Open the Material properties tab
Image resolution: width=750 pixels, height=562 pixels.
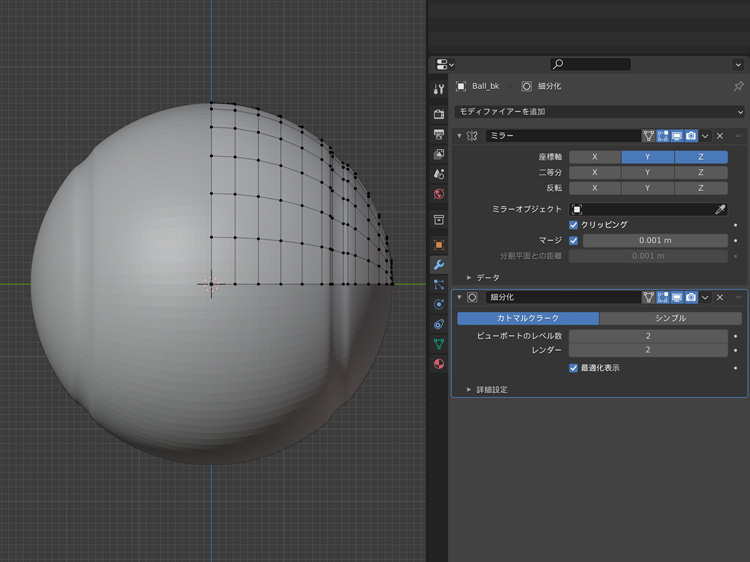(439, 364)
